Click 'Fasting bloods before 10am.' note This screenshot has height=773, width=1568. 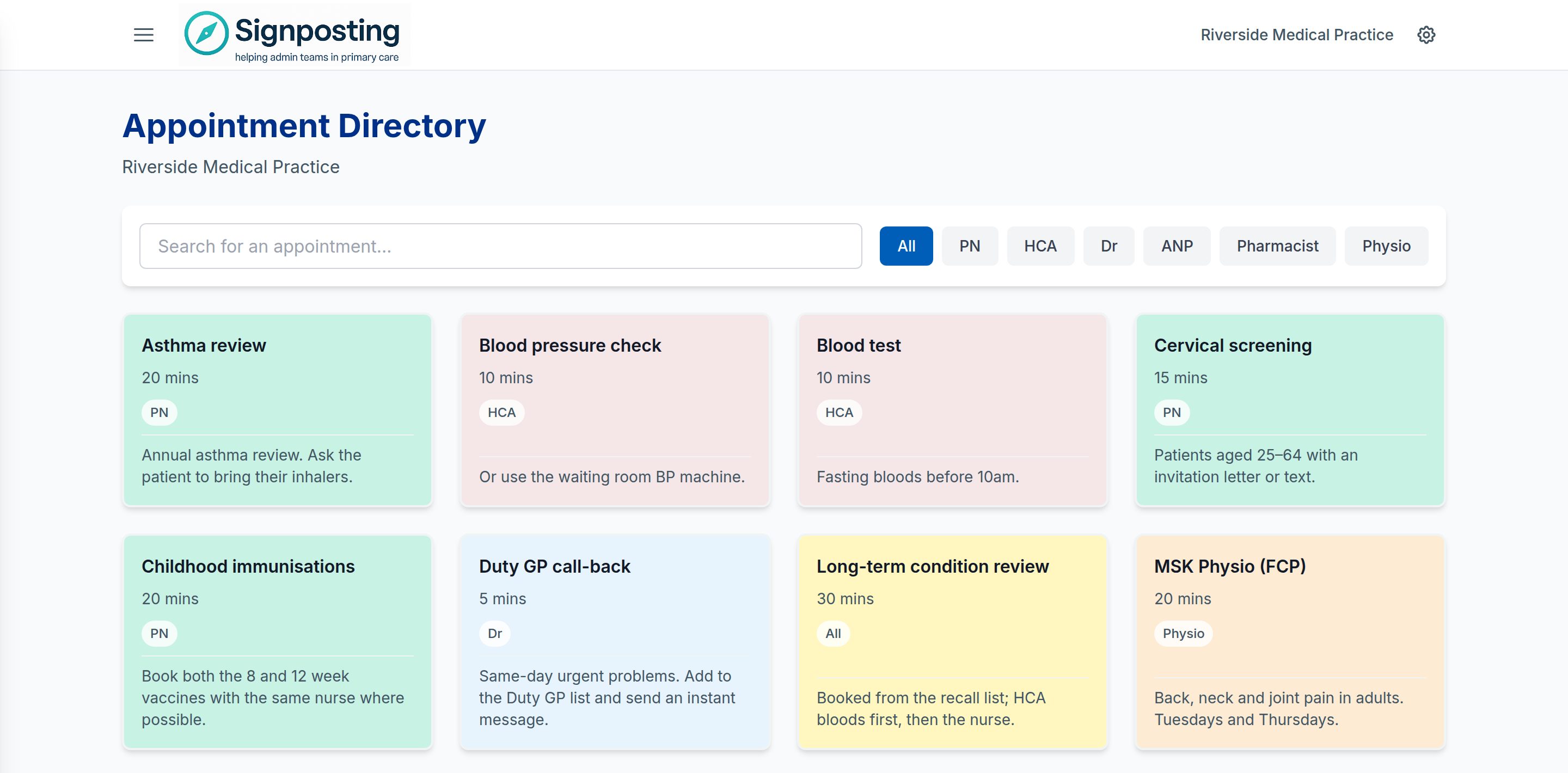click(917, 476)
